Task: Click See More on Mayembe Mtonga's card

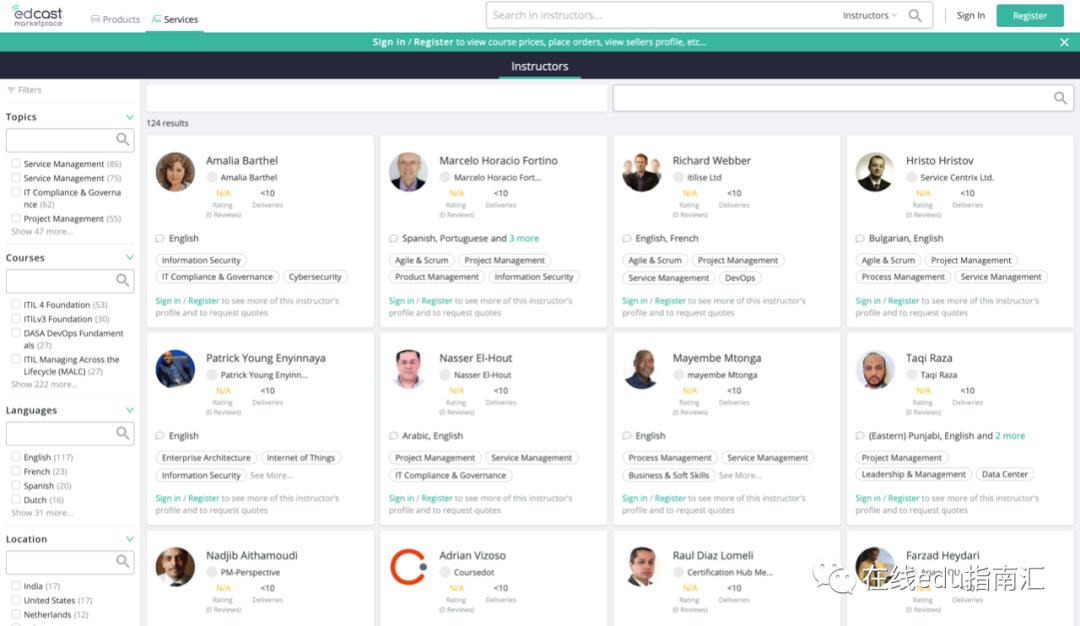Action: 740,475
